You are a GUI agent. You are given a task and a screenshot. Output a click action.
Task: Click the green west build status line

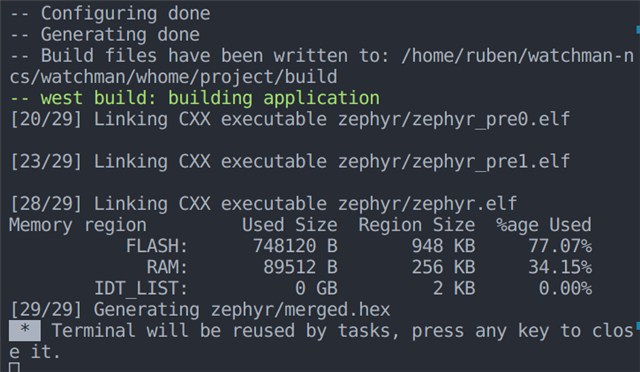pos(195,98)
